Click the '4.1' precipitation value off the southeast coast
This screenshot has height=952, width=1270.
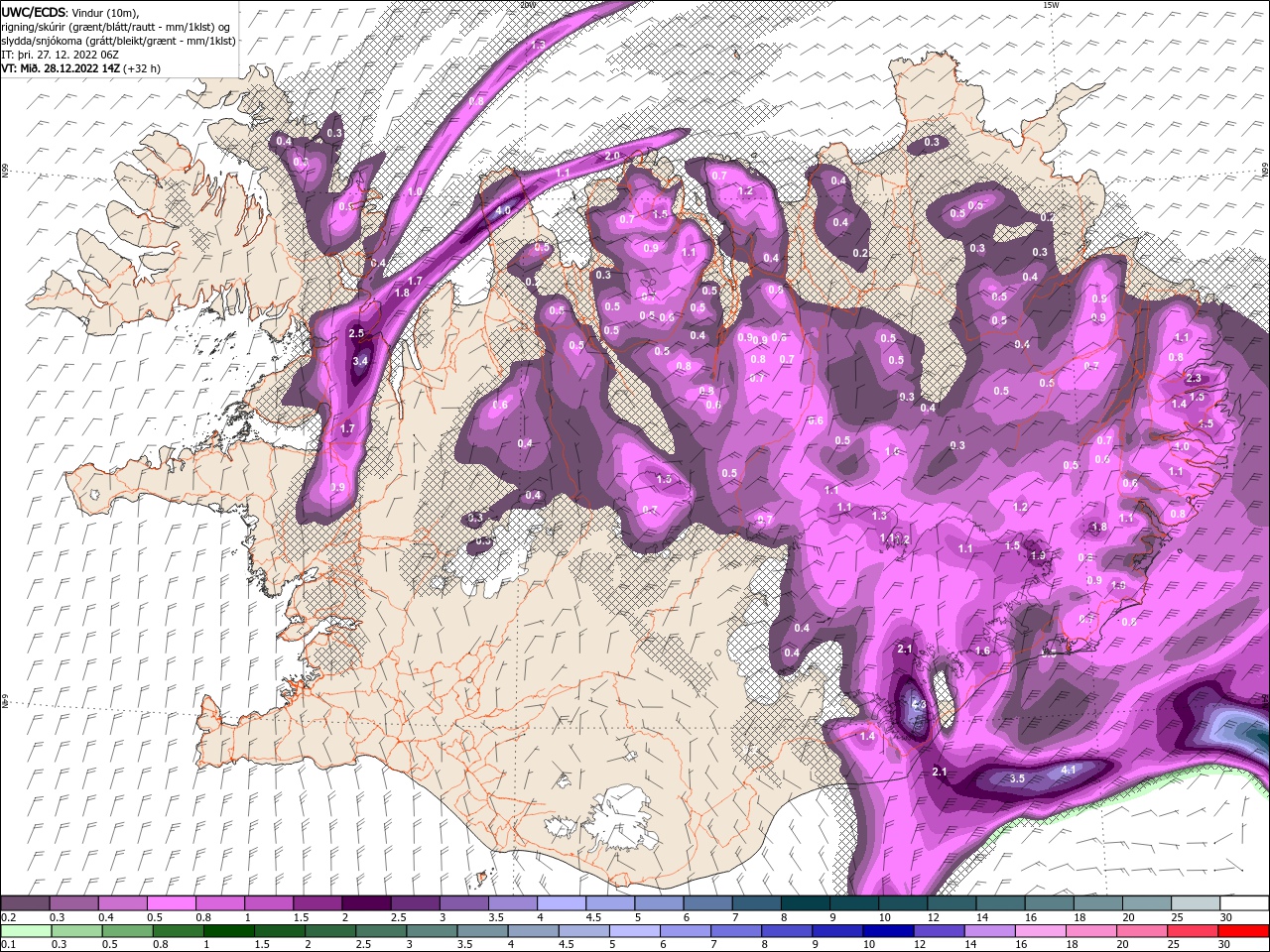[1069, 770]
